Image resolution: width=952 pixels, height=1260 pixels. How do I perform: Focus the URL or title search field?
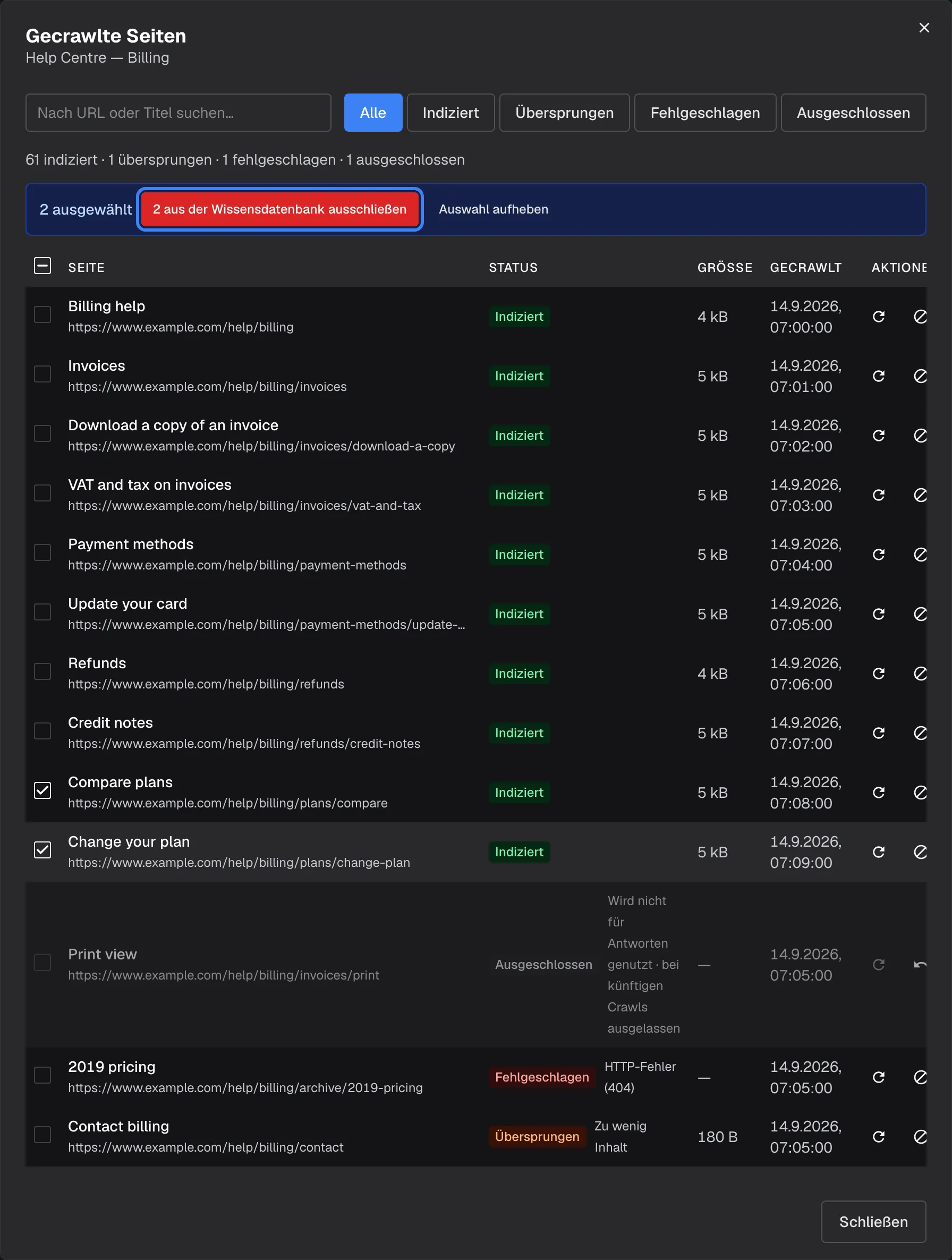[x=178, y=113]
